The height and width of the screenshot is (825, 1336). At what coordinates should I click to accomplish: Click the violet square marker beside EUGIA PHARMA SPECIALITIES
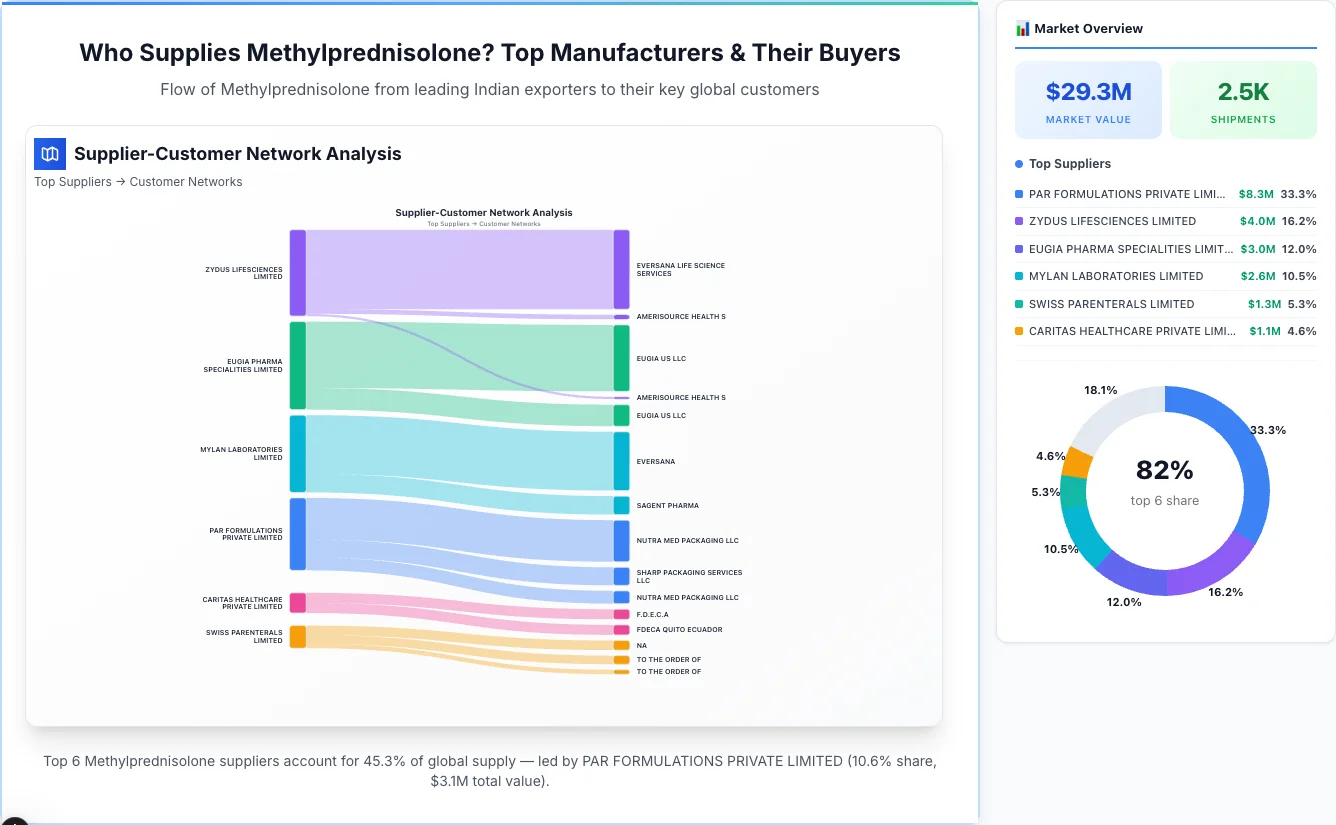(x=1019, y=249)
